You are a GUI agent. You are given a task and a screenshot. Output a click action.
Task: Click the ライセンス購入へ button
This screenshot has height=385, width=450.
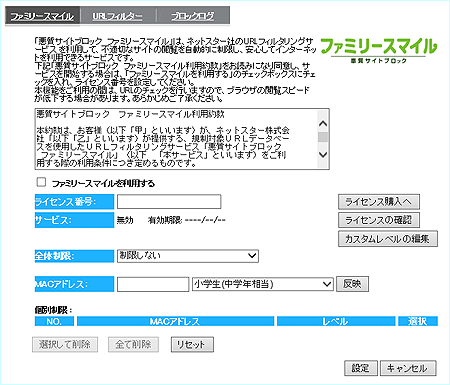coord(379,202)
